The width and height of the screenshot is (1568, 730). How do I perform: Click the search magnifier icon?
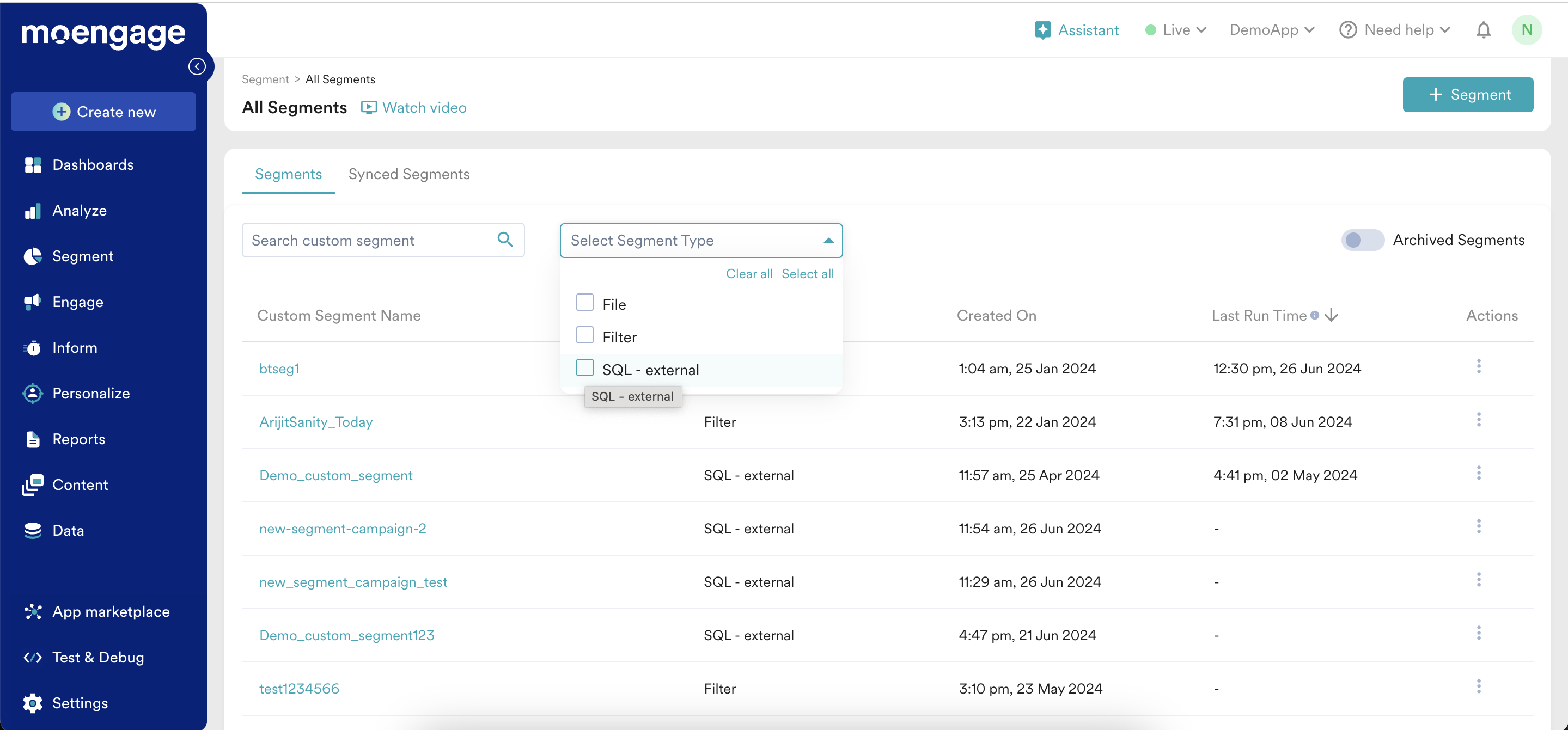tap(505, 240)
